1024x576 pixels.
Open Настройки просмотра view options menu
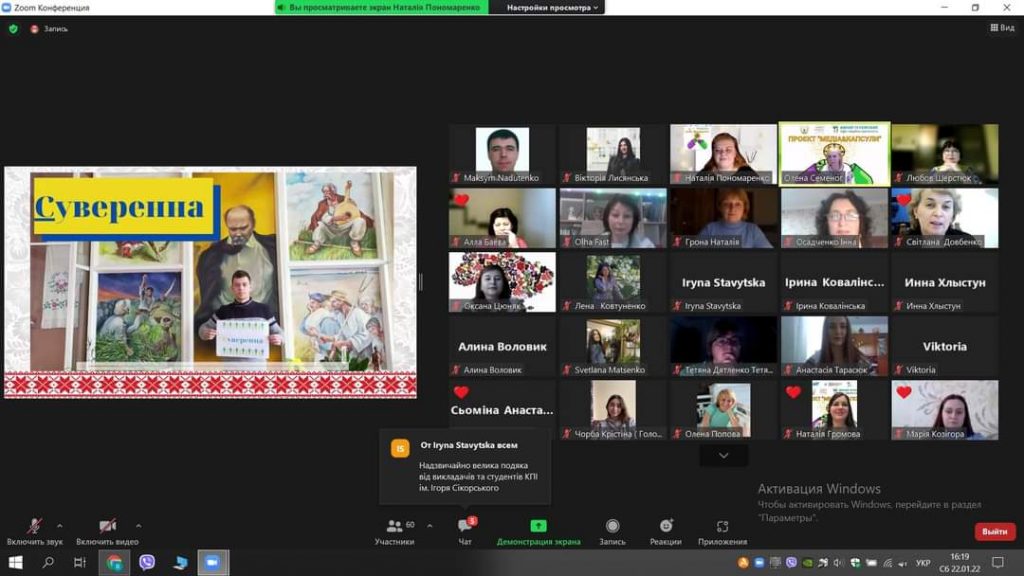552,7
